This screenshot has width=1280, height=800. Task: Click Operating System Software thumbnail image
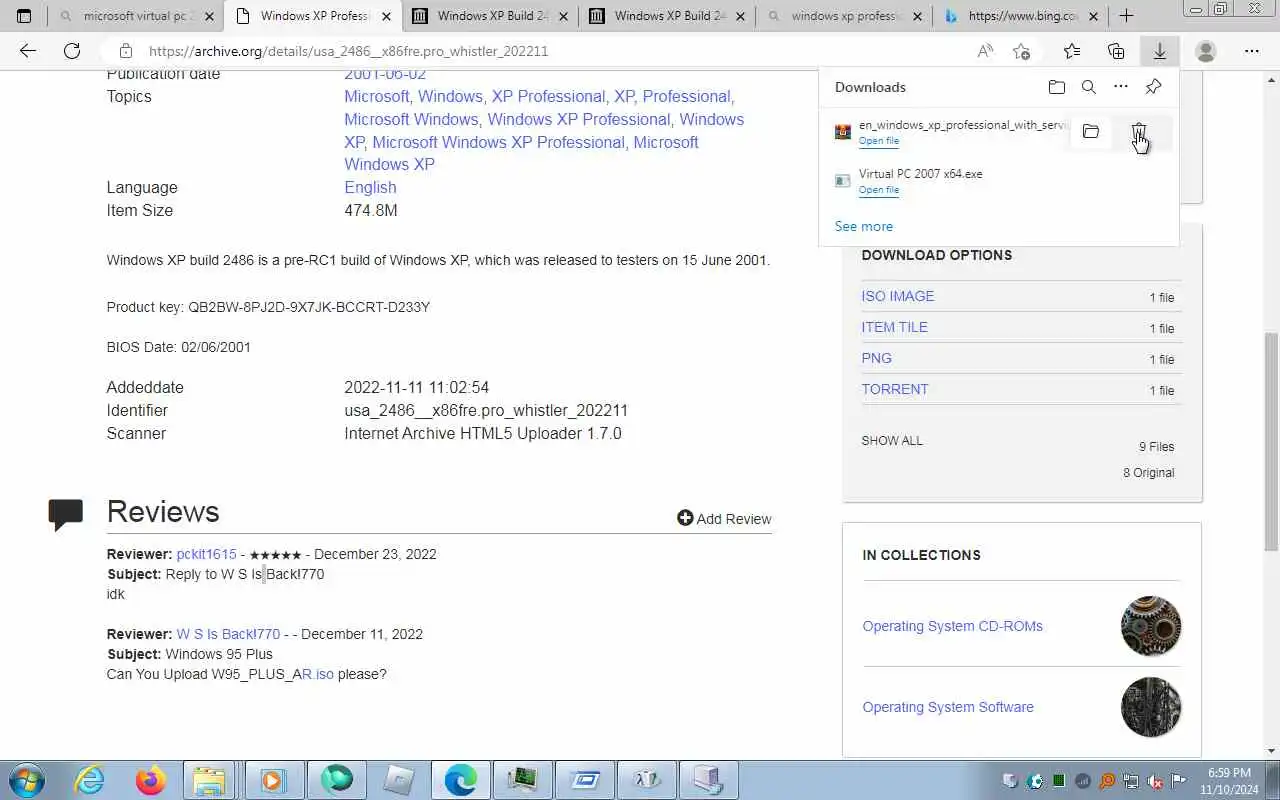[1151, 707]
